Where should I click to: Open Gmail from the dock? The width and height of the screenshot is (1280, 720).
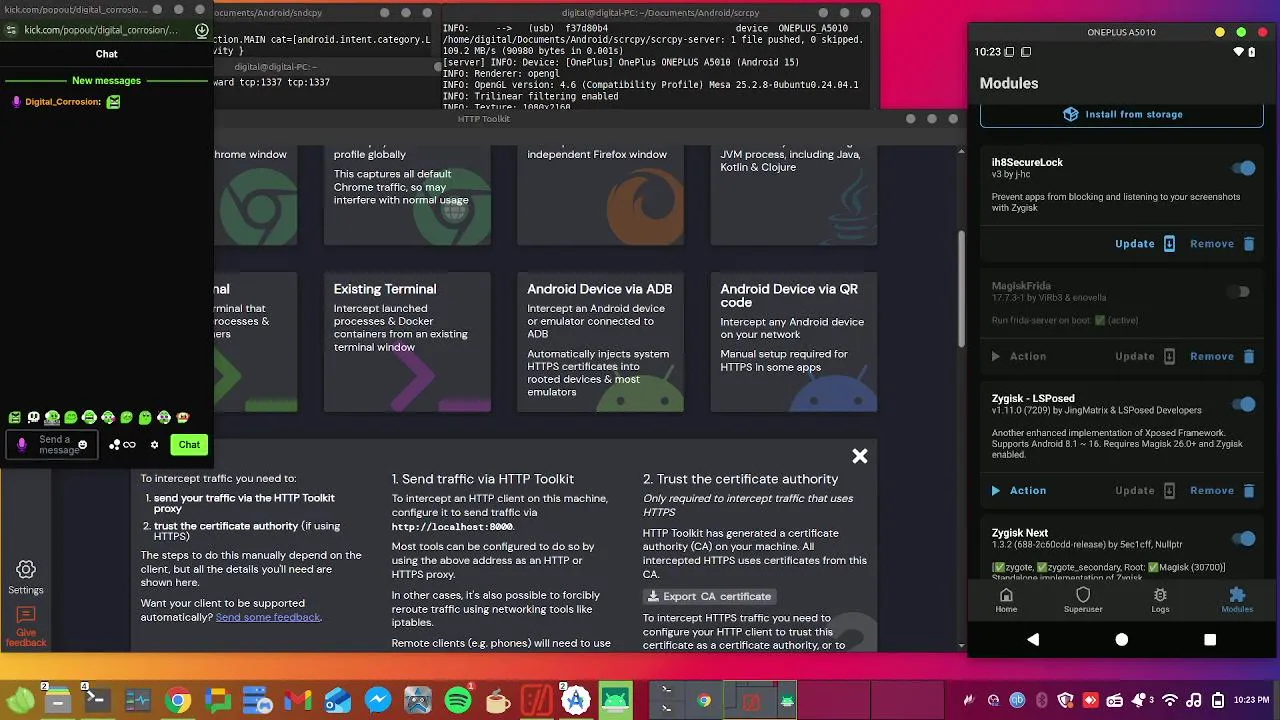click(x=298, y=701)
